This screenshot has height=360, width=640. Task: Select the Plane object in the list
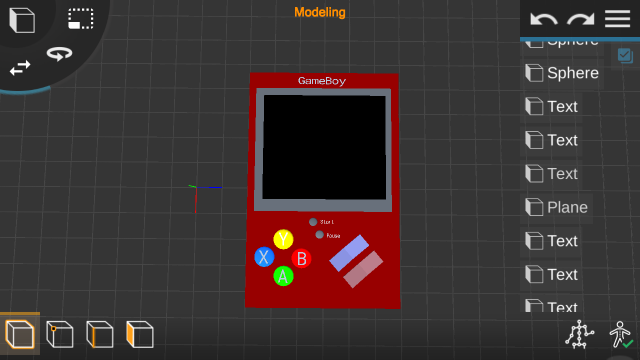pyautogui.click(x=557, y=207)
